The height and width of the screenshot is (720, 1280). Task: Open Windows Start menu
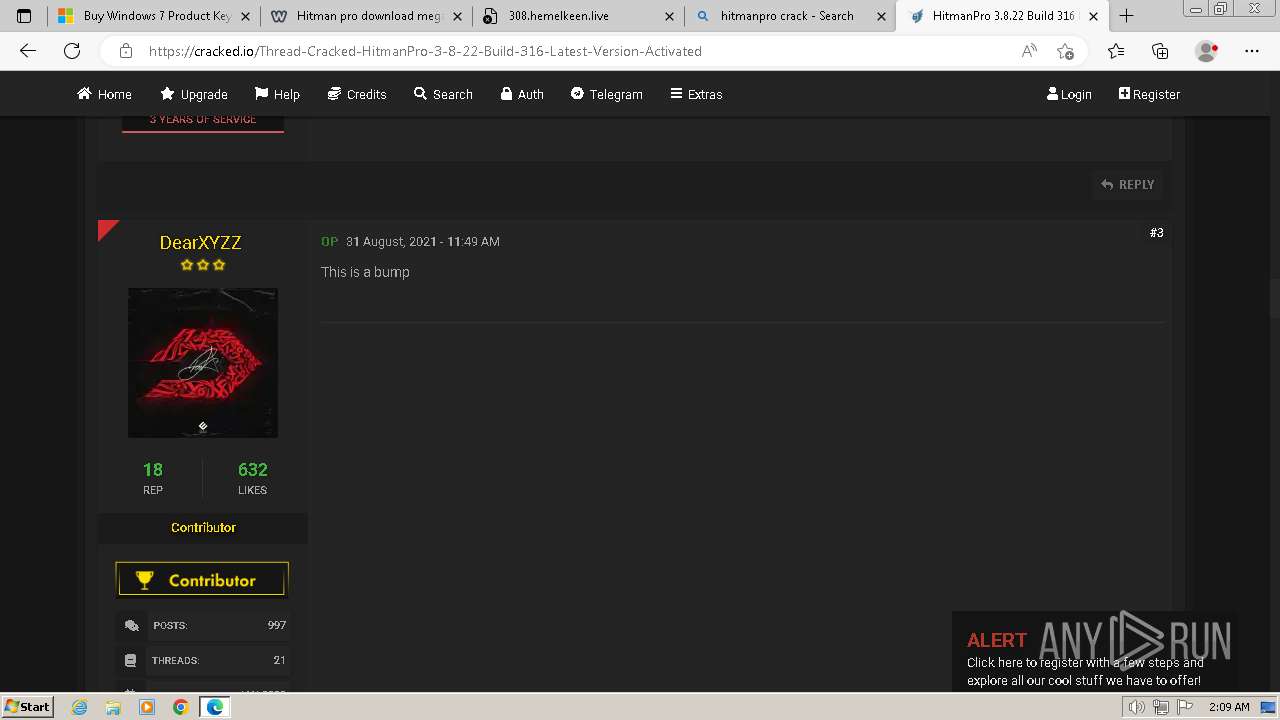point(27,706)
